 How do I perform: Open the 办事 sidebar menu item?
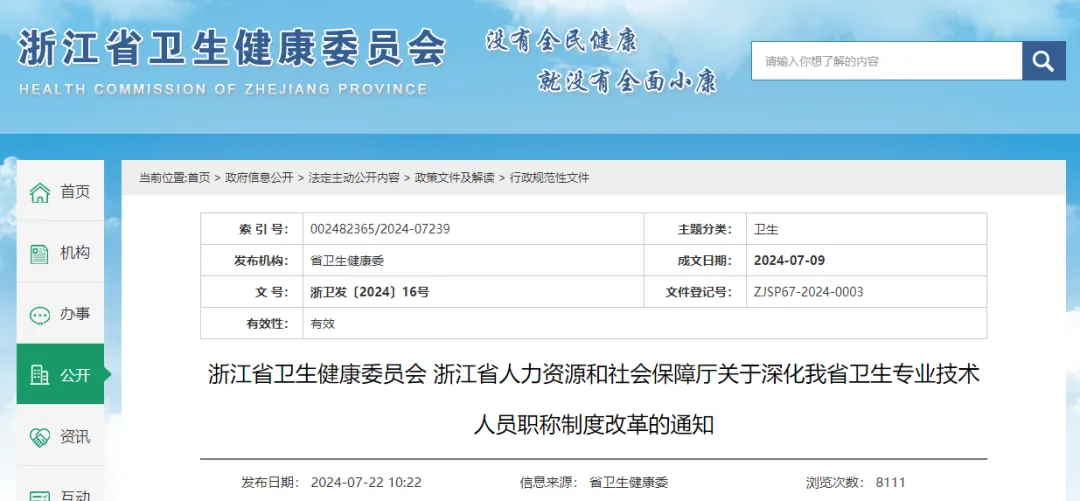click(75, 314)
